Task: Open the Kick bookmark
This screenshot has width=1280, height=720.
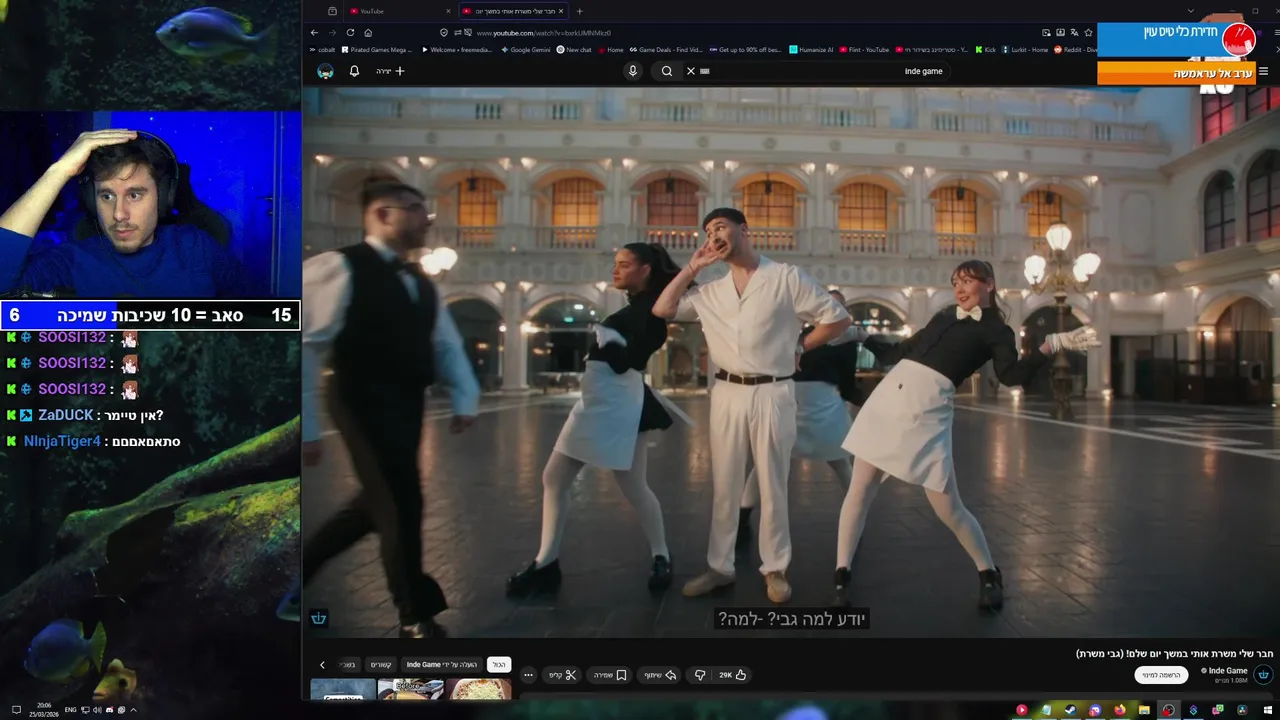Action: pyautogui.click(x=985, y=49)
